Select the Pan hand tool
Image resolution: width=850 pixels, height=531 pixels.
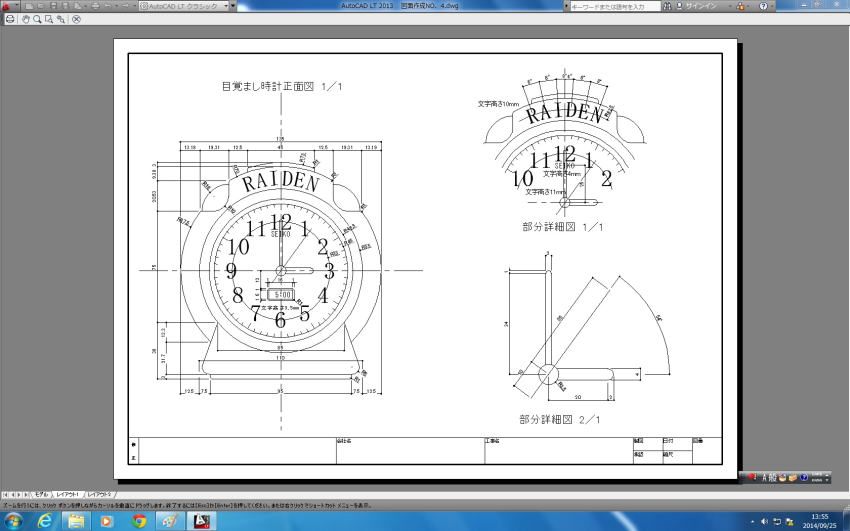click(x=25, y=19)
